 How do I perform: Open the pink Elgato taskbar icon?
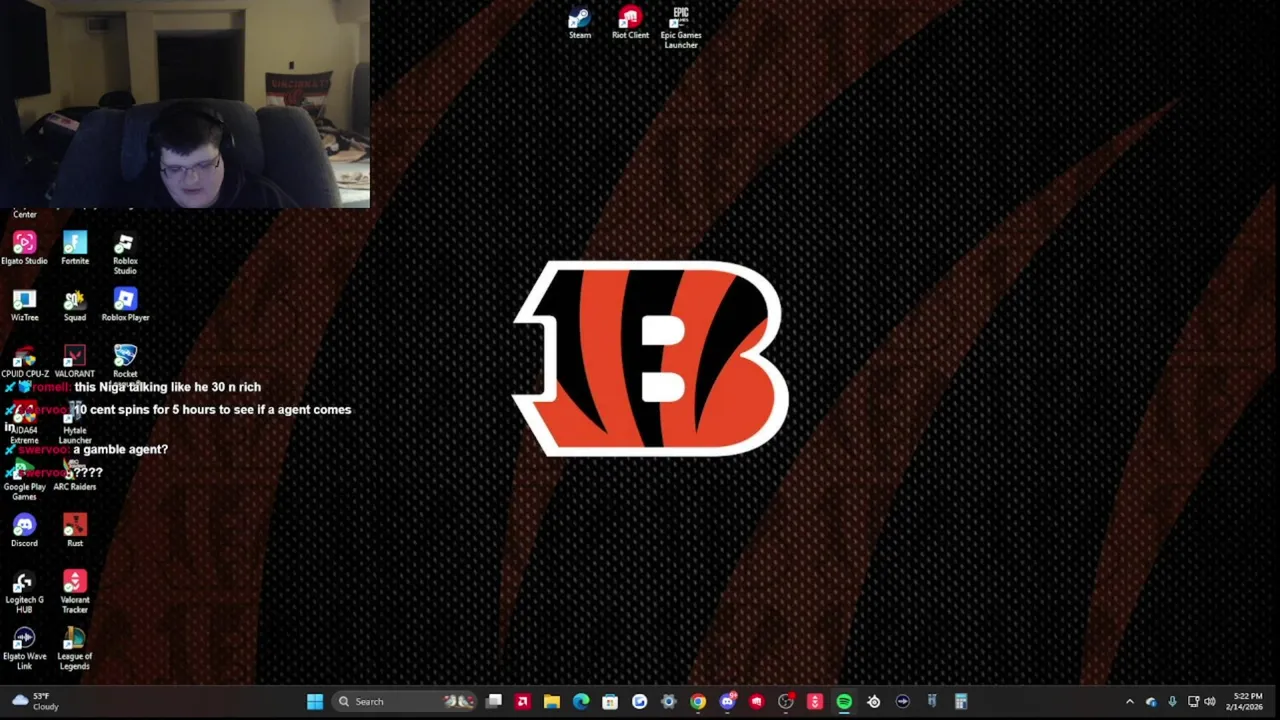(815, 702)
